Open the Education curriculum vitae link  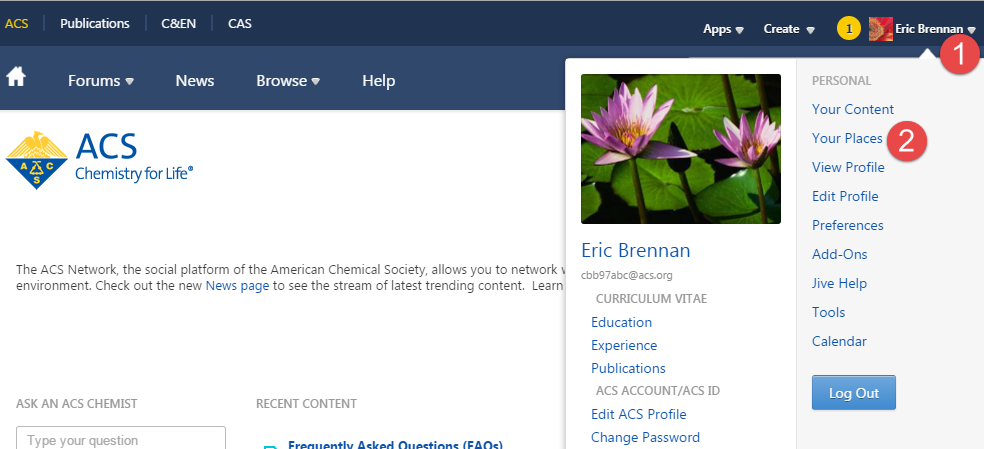[621, 322]
